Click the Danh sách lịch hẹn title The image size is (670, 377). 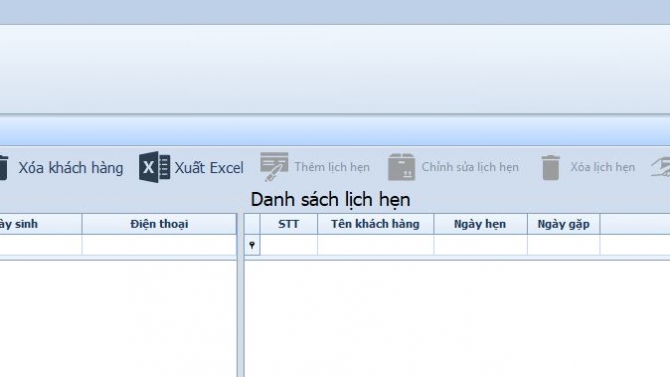point(330,200)
